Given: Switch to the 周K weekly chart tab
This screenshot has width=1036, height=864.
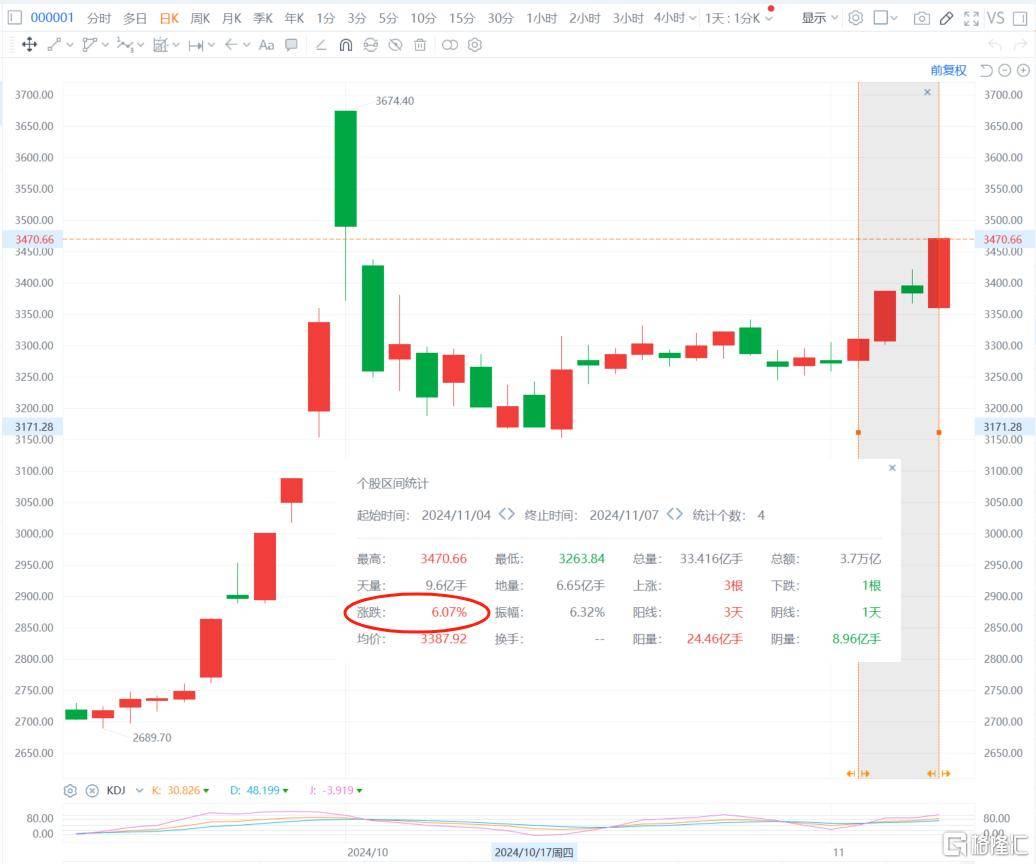Looking at the screenshot, I should click(200, 18).
